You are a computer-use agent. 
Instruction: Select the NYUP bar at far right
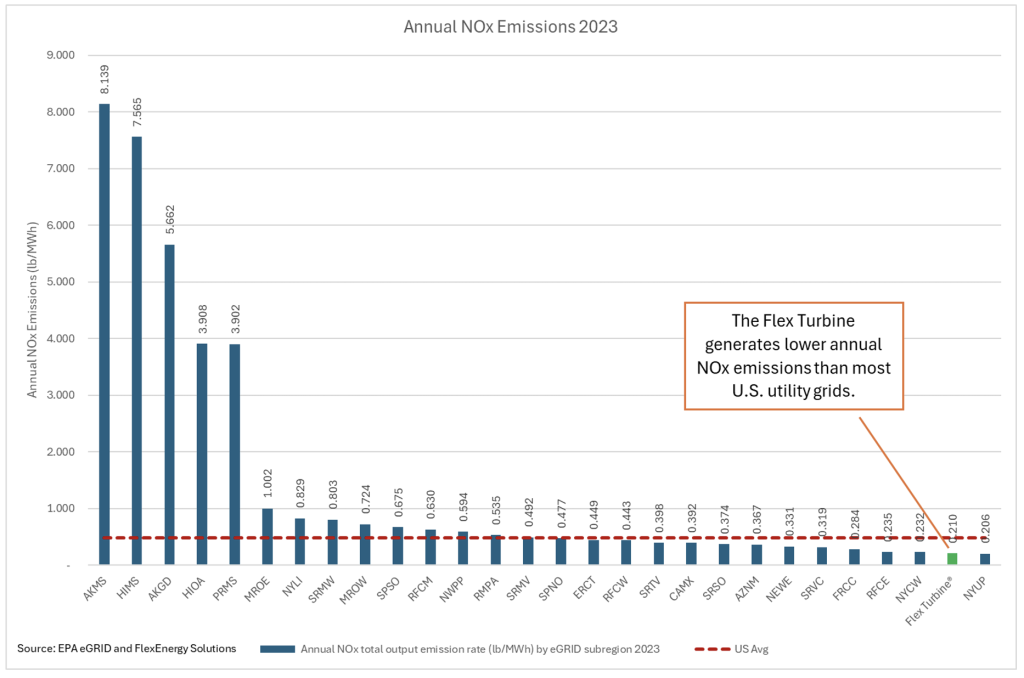(984, 559)
